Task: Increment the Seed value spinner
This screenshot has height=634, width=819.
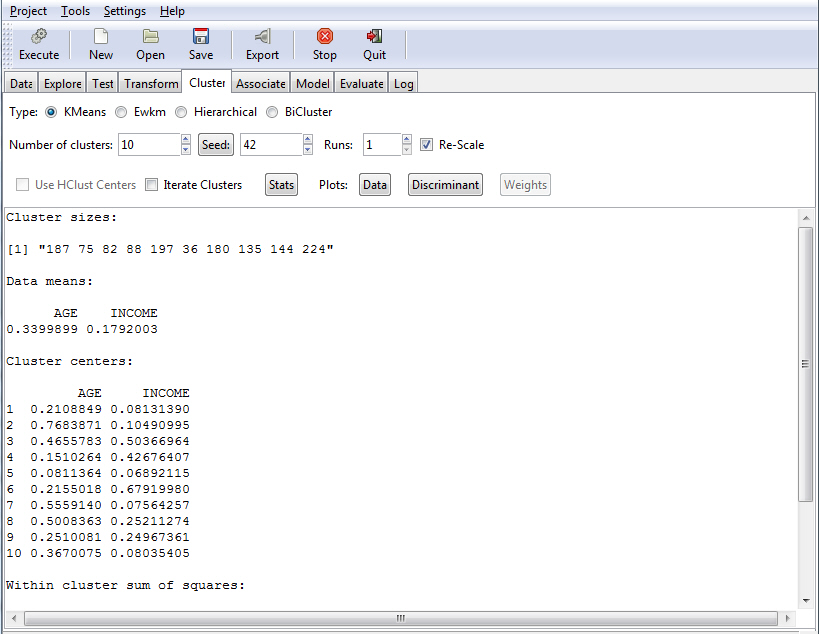Action: (308, 139)
